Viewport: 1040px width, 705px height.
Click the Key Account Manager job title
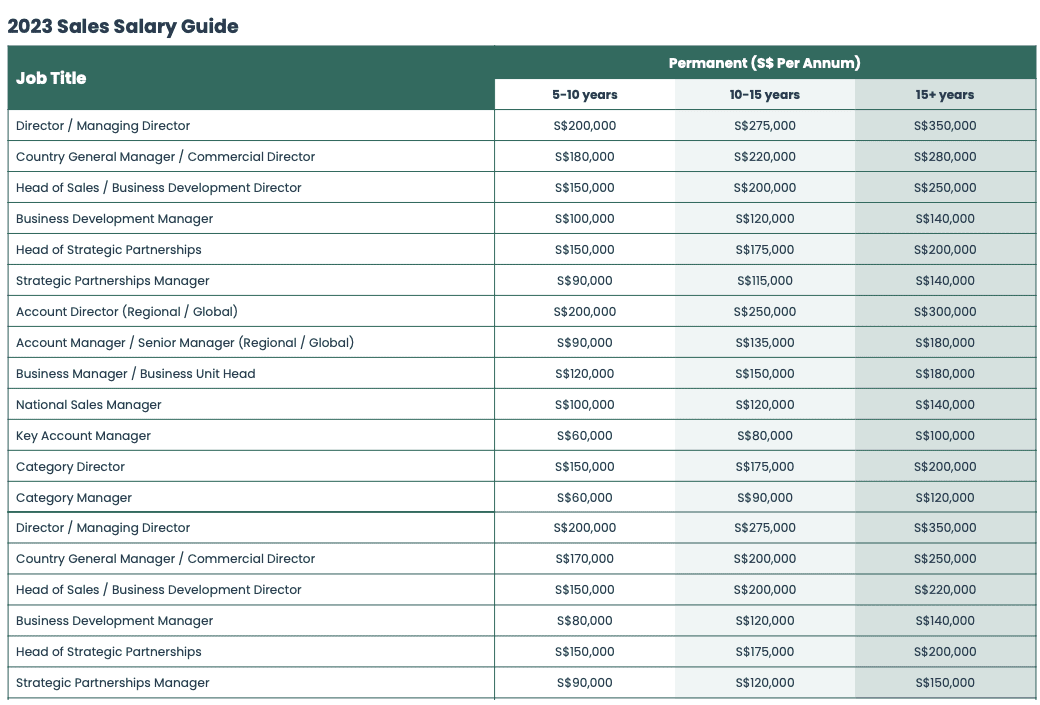84,436
